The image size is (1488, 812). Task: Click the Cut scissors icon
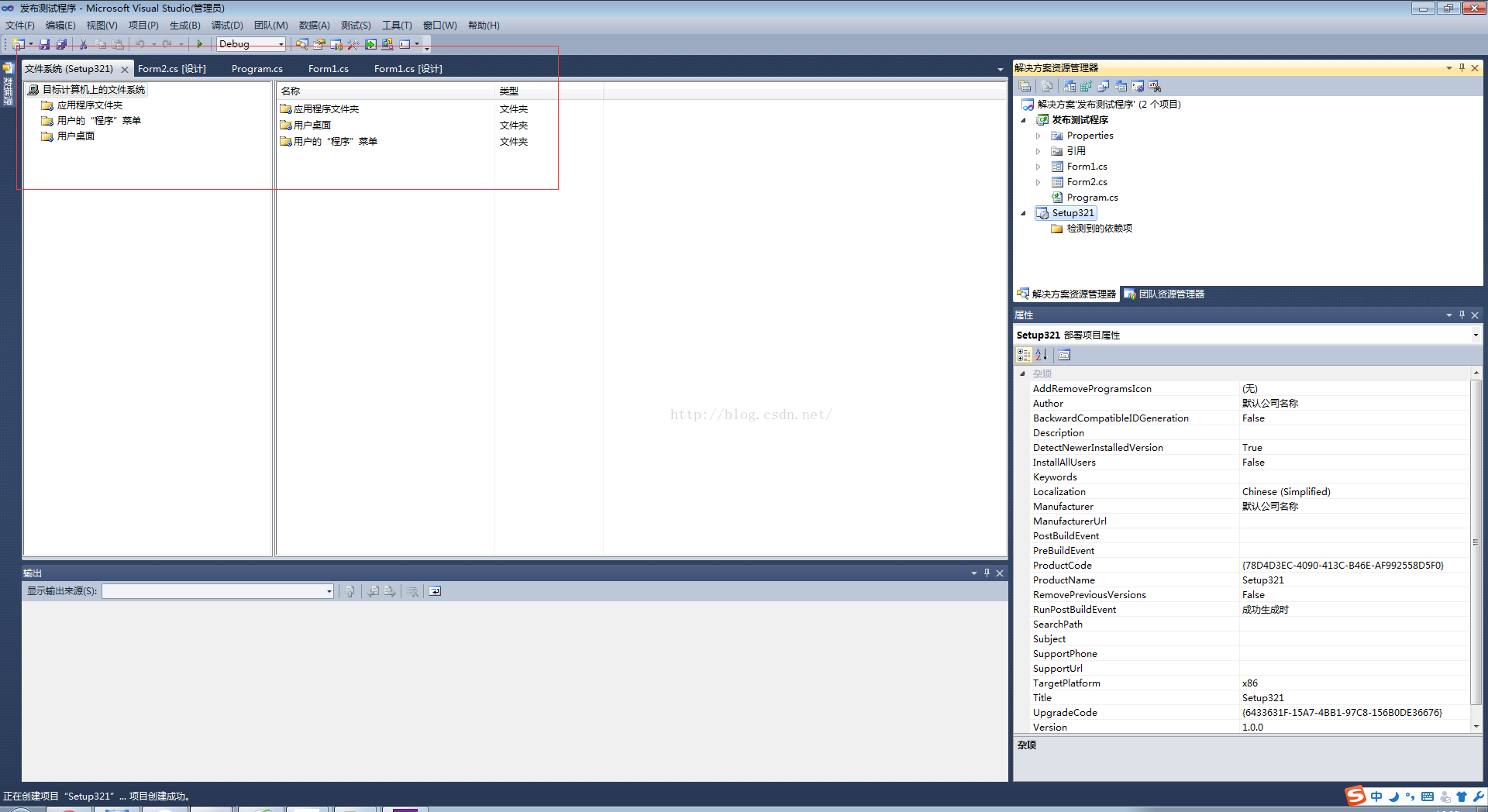(83, 44)
